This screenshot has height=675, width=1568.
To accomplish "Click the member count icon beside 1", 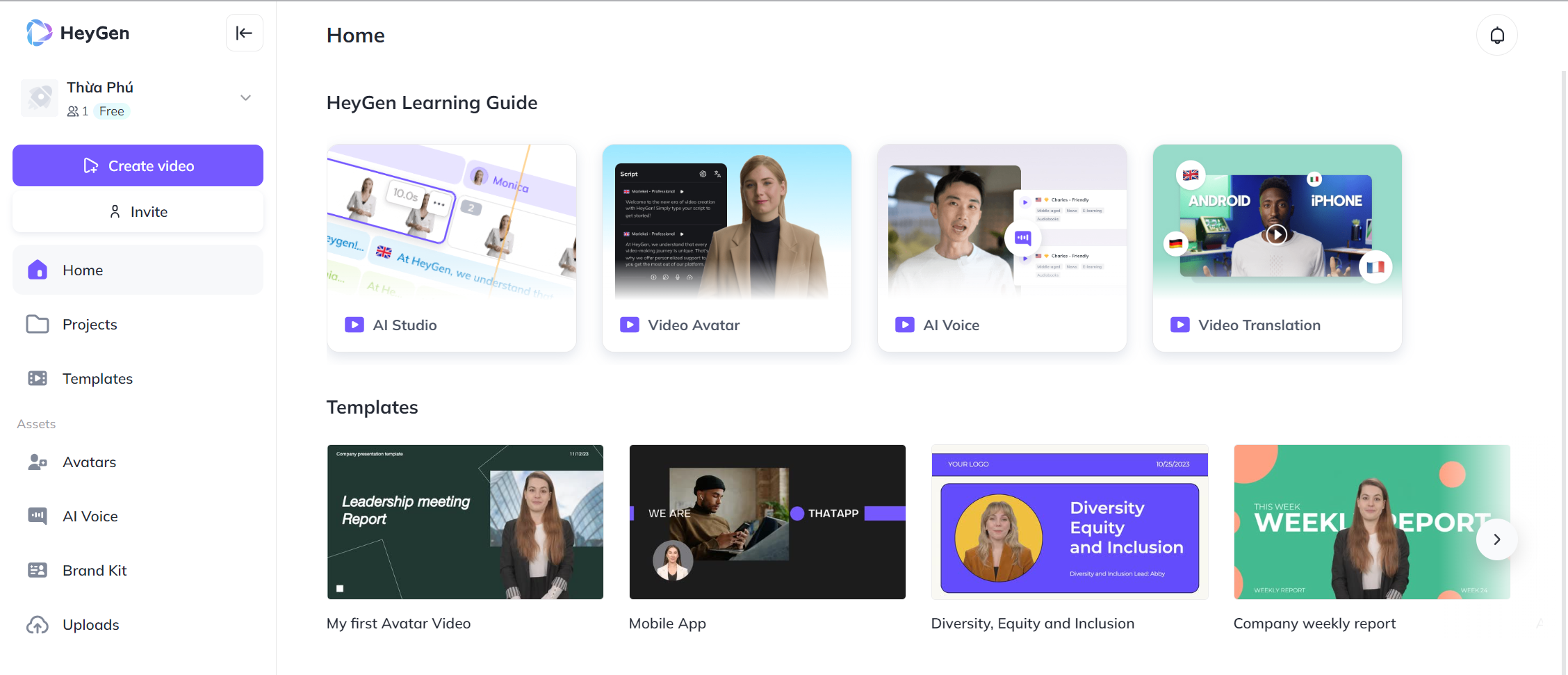I will [73, 111].
